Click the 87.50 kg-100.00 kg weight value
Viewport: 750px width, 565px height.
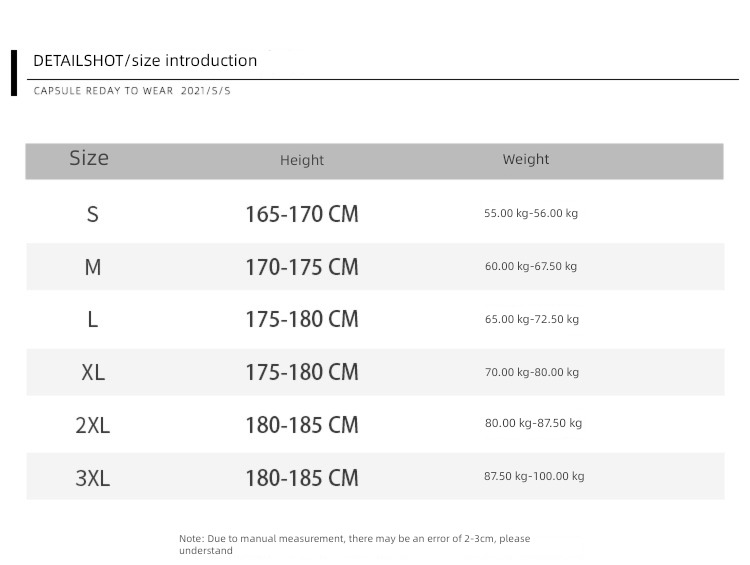click(x=534, y=476)
